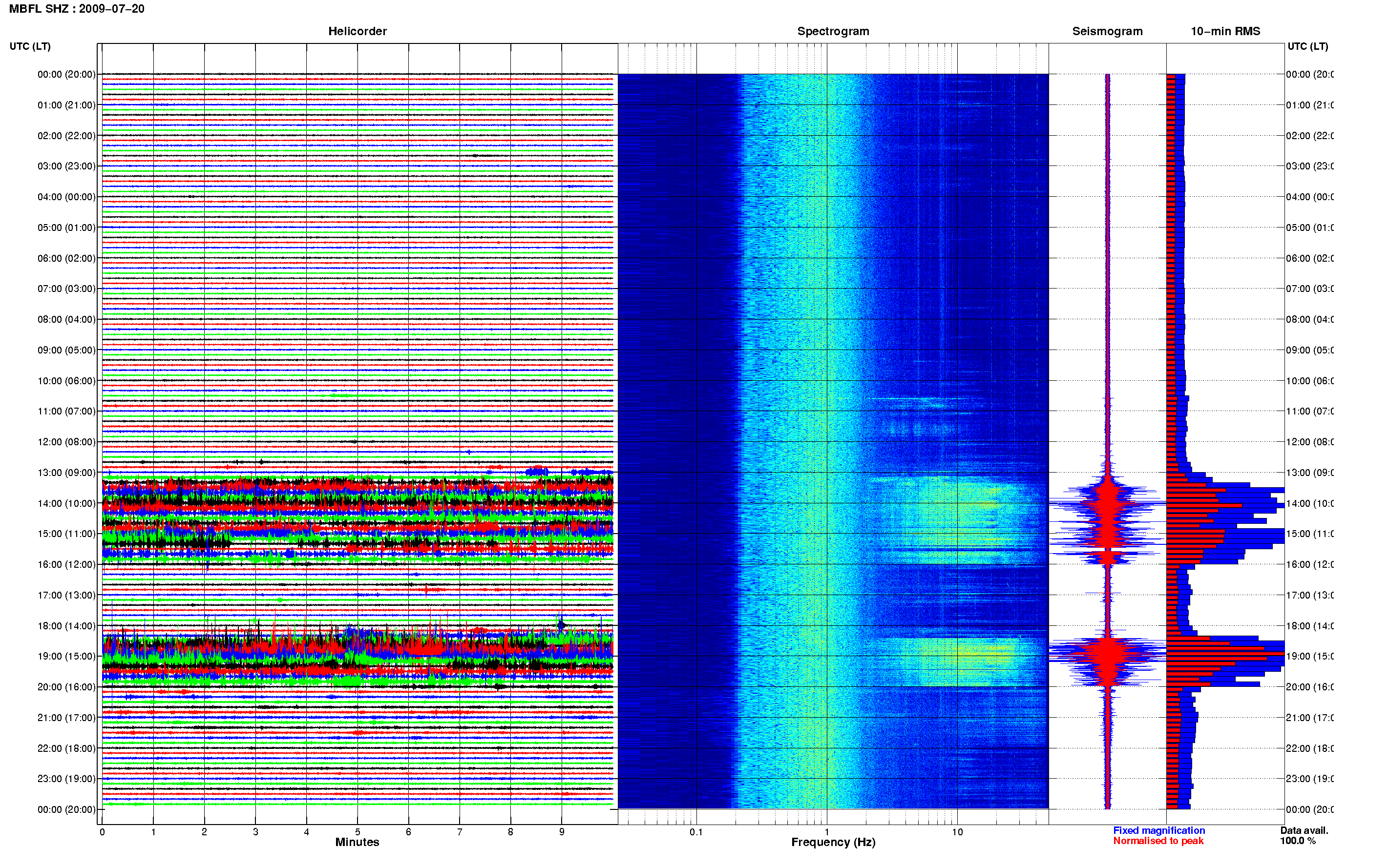Select the left-axis label '08:00 (04:00)'
This screenshot has width=1389, height=868.
[x=66, y=319]
